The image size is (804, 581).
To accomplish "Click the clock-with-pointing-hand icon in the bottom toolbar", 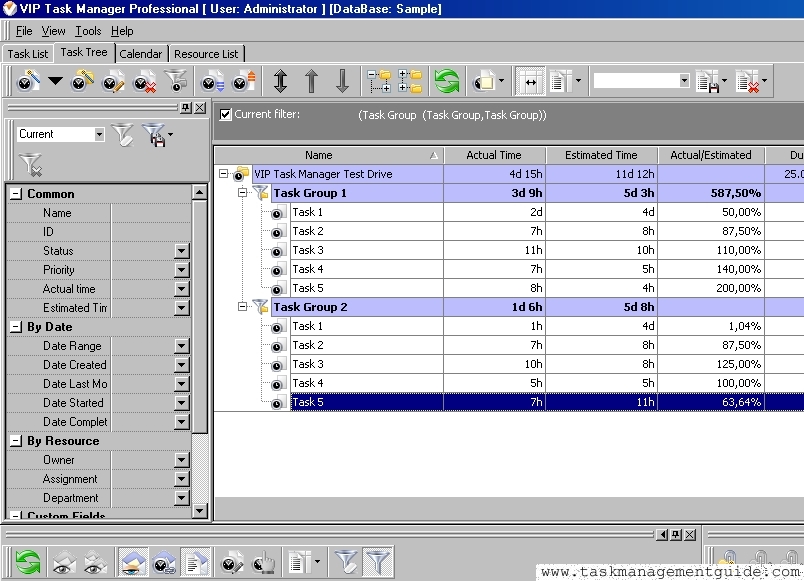I will click(263, 562).
